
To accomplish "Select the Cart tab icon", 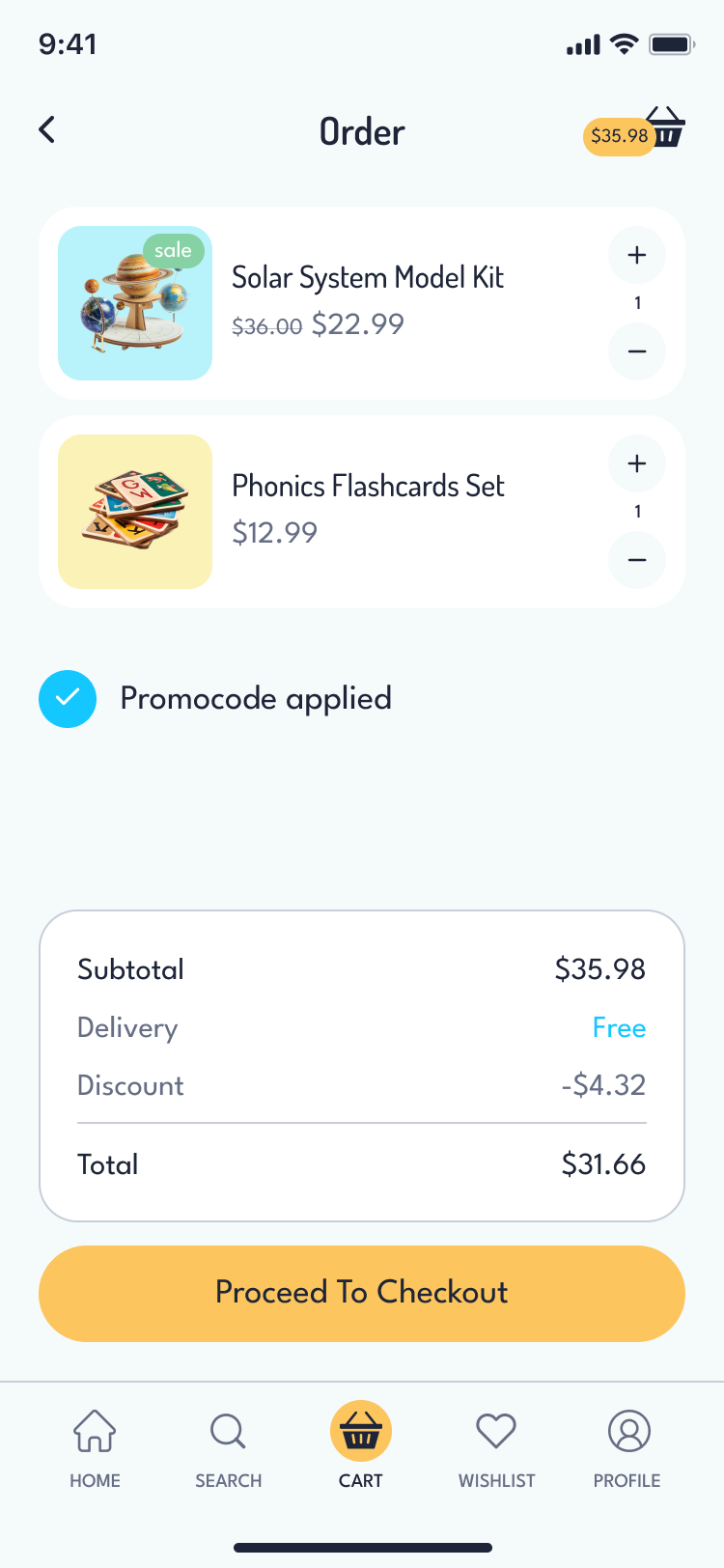I will click(361, 1432).
